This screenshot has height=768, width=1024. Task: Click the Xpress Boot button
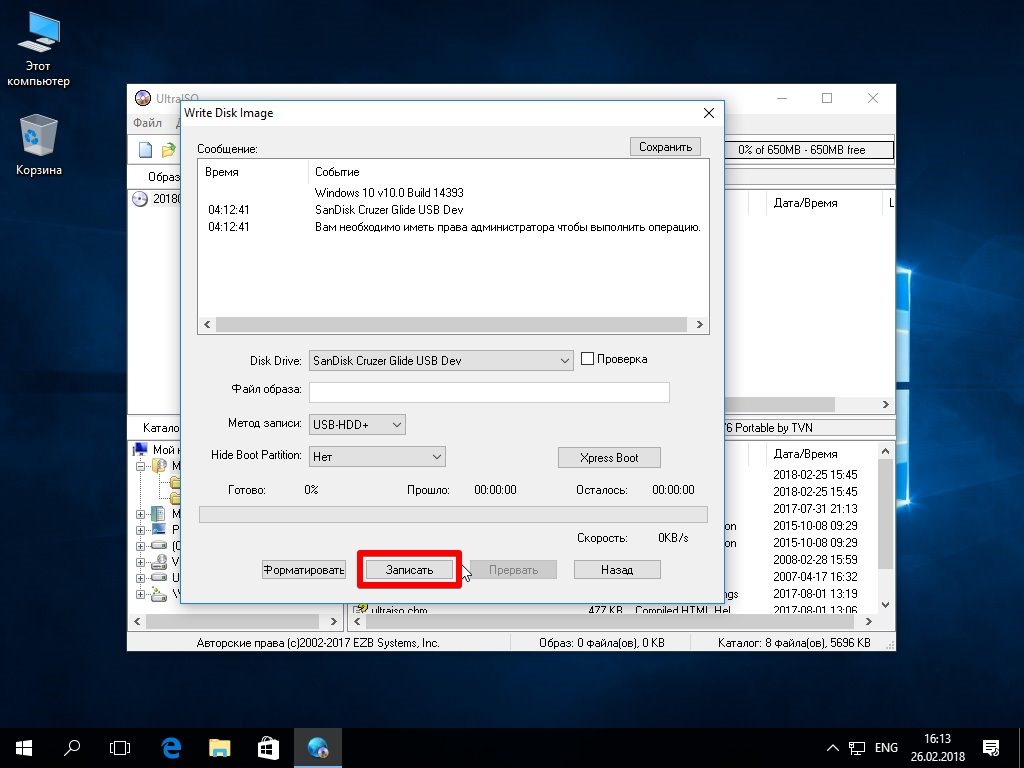[609, 458]
